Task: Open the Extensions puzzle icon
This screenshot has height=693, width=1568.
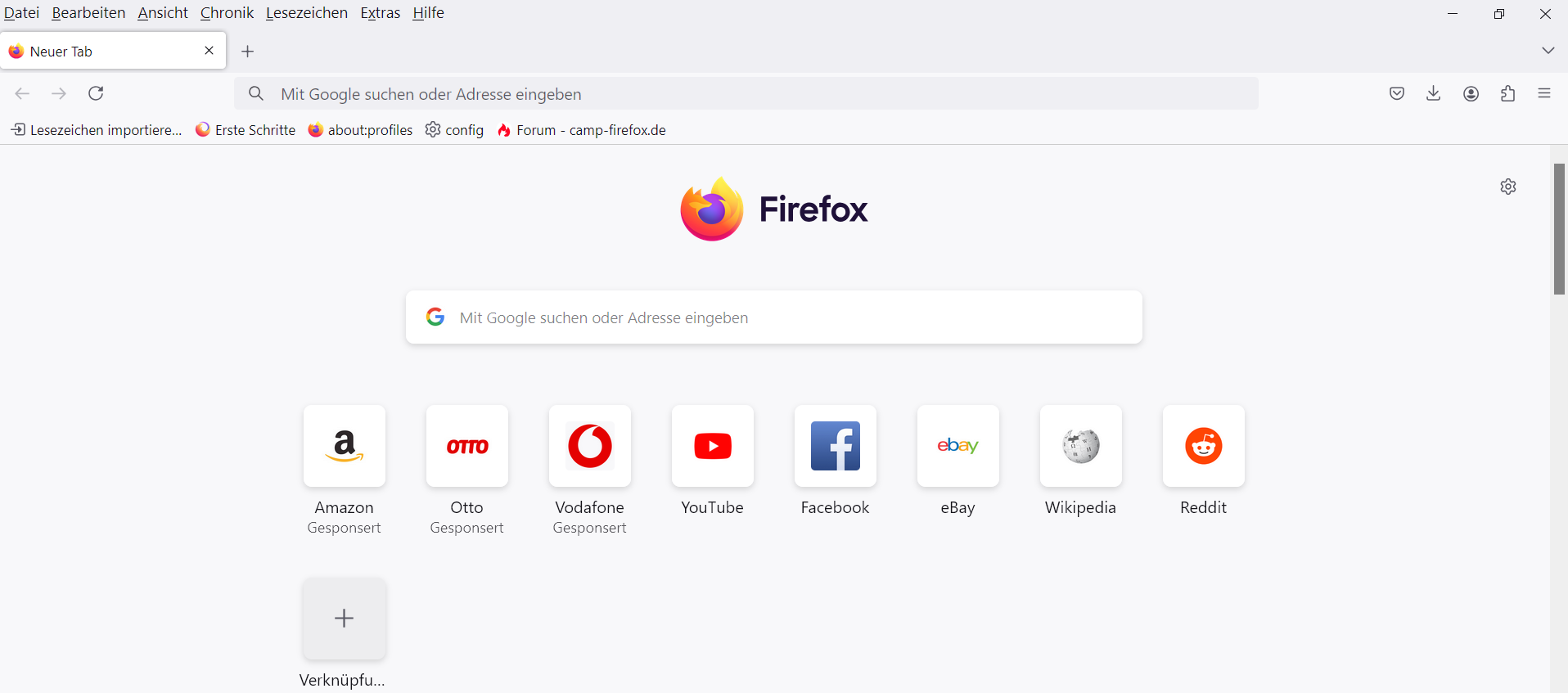Action: [x=1508, y=93]
